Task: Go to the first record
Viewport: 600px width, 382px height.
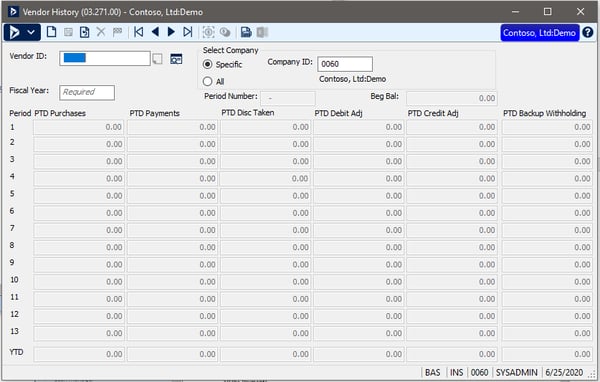Action: (139, 32)
